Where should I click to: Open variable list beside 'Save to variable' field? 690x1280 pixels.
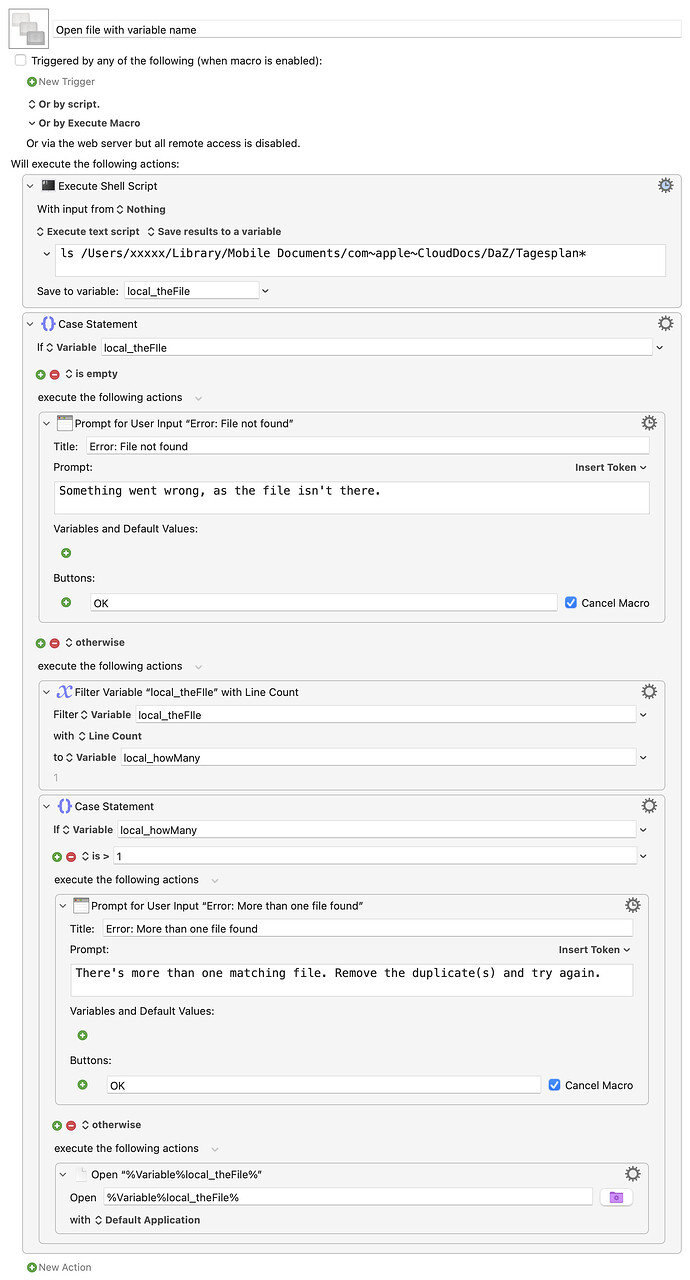[x=265, y=291]
